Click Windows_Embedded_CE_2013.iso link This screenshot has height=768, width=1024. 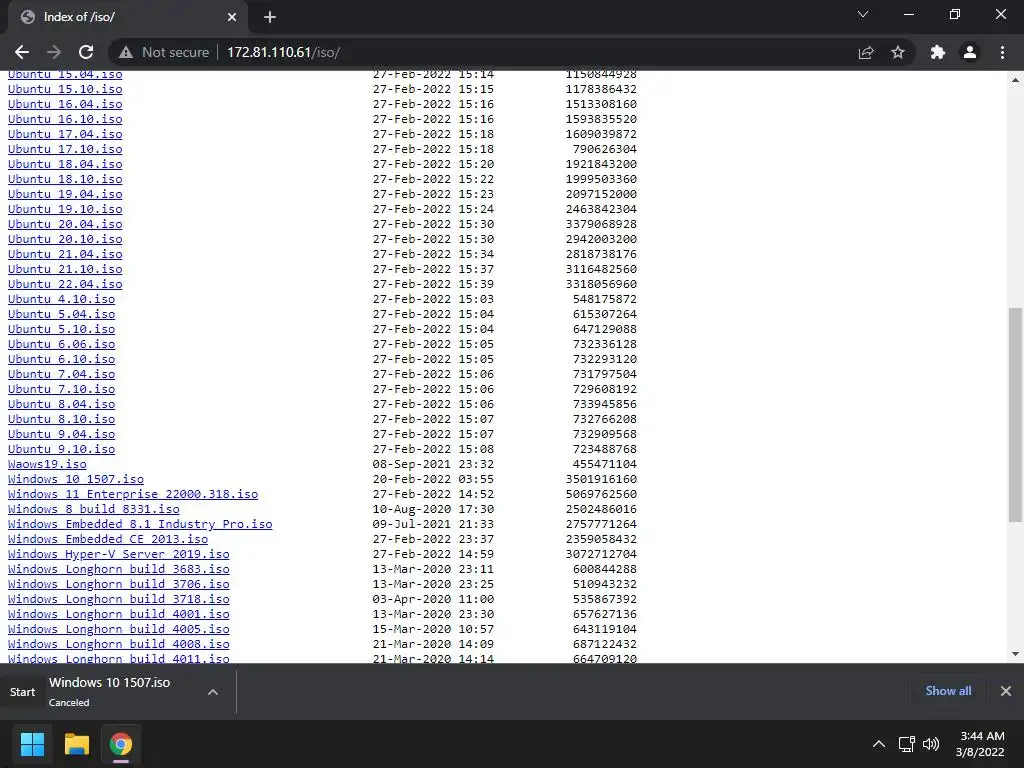(108, 539)
